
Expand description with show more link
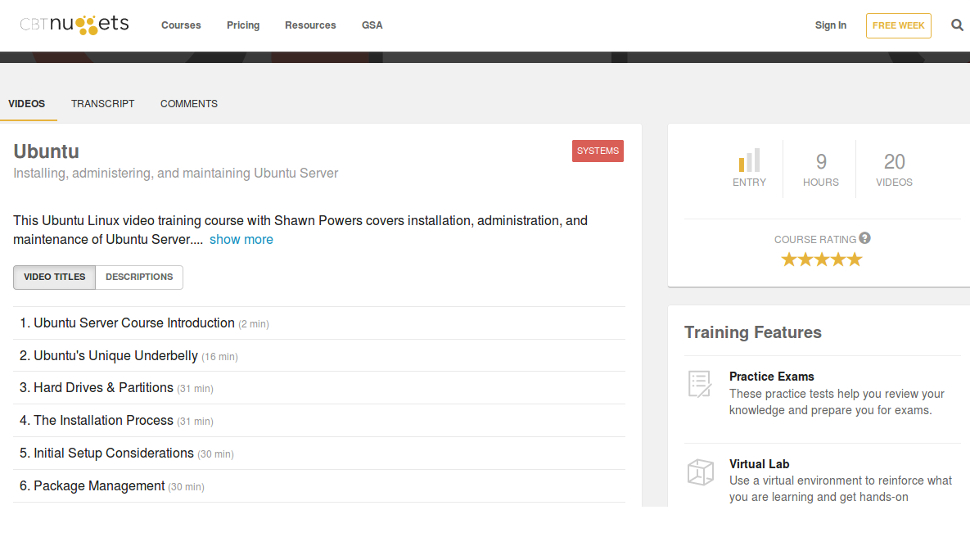(x=241, y=239)
